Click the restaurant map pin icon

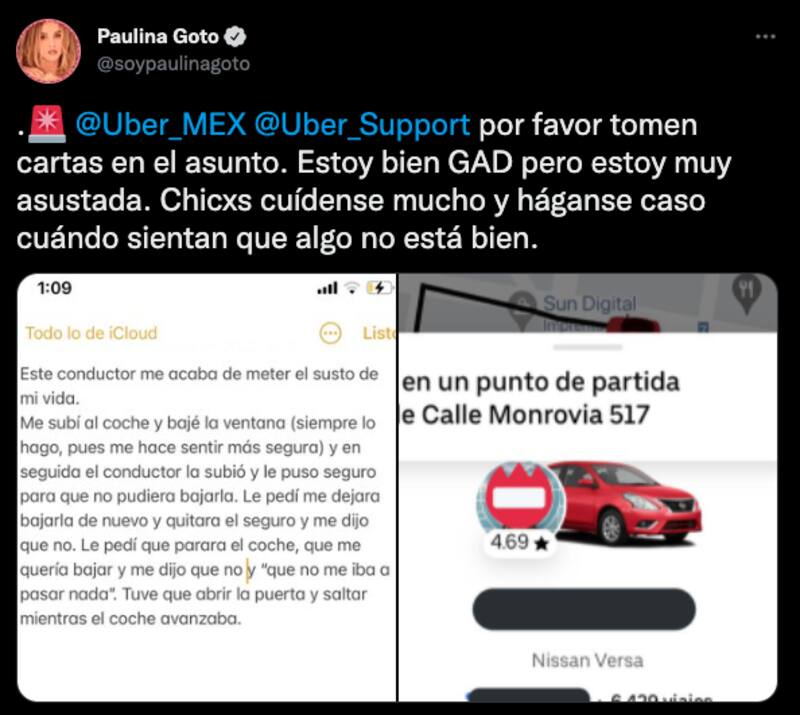(x=746, y=293)
